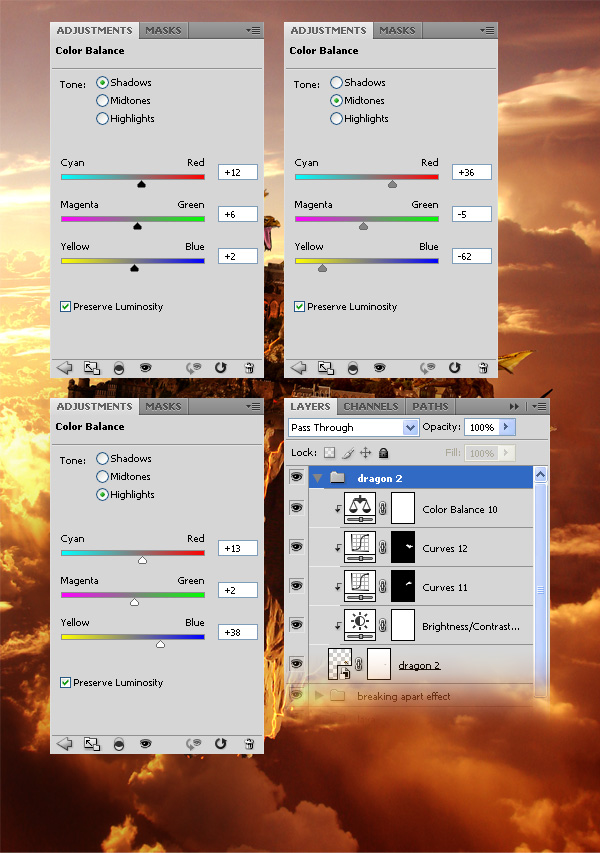Select the dragon 2 smart object layer name
This screenshot has width=600, height=853.
(x=419, y=665)
